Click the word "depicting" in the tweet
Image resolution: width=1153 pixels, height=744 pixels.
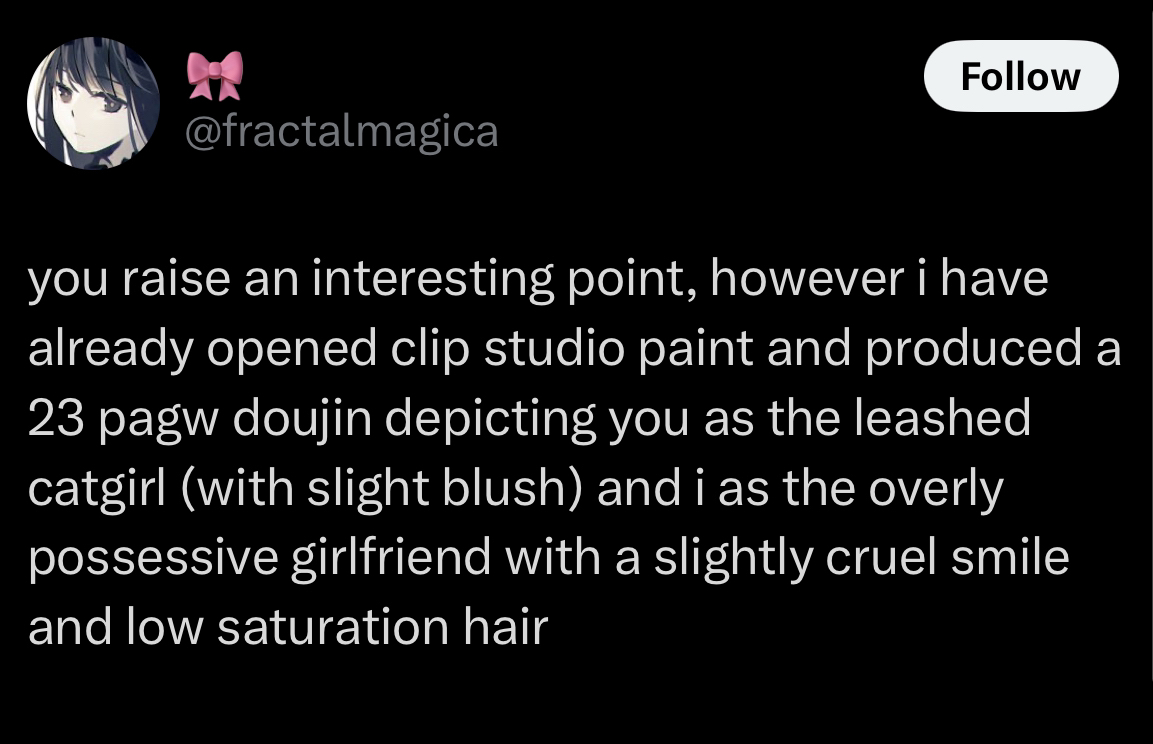tap(490, 418)
